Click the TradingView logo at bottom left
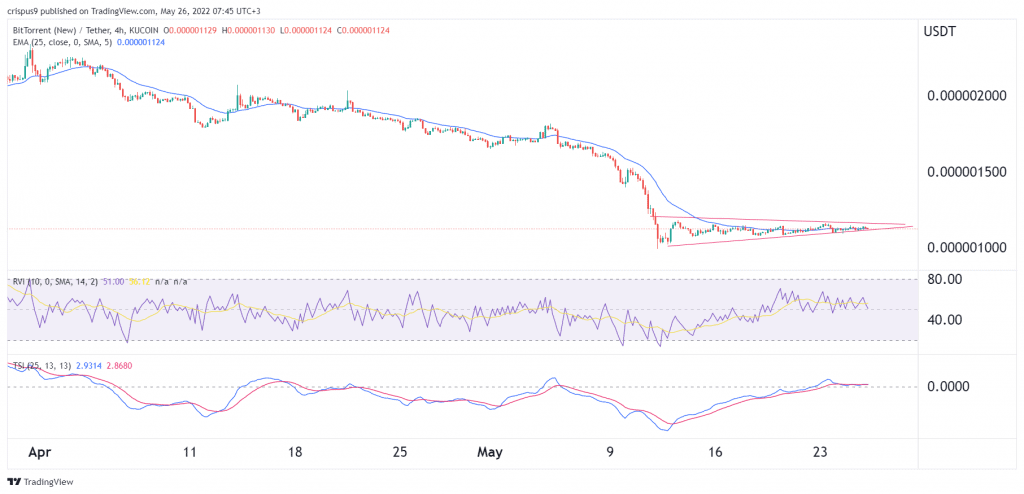The image size is (1024, 494). (x=40, y=482)
